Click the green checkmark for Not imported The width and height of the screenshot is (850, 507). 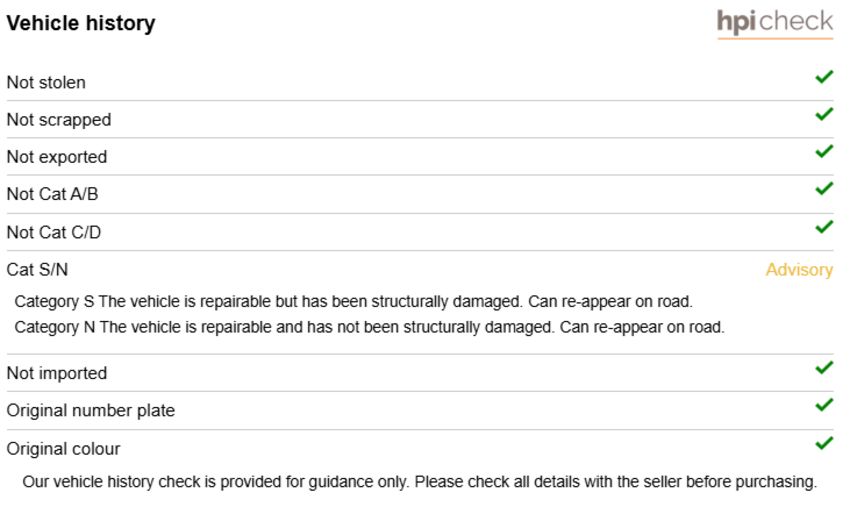point(824,368)
